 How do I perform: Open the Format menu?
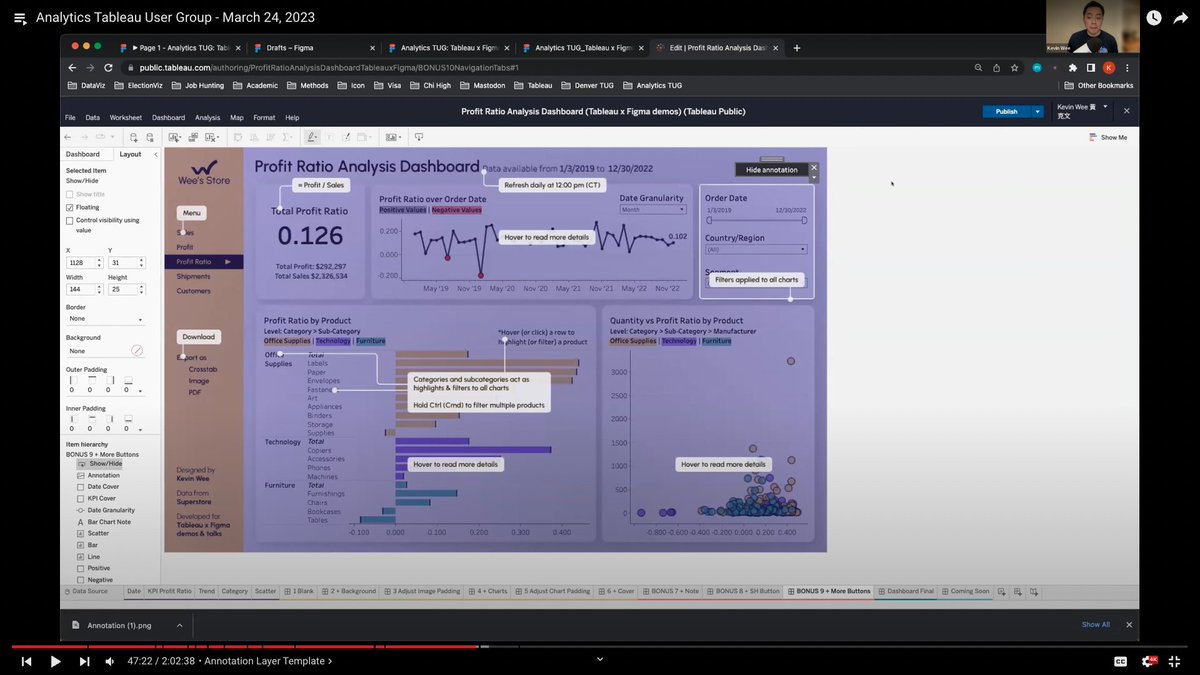[264, 117]
